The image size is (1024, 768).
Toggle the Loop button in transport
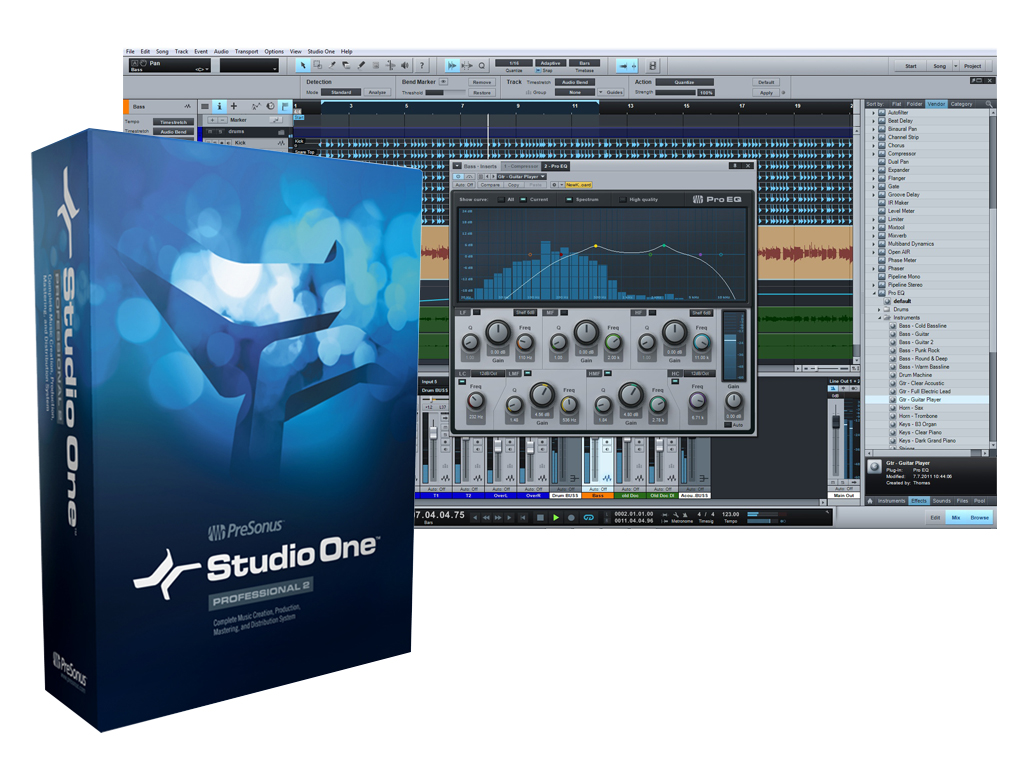click(589, 517)
